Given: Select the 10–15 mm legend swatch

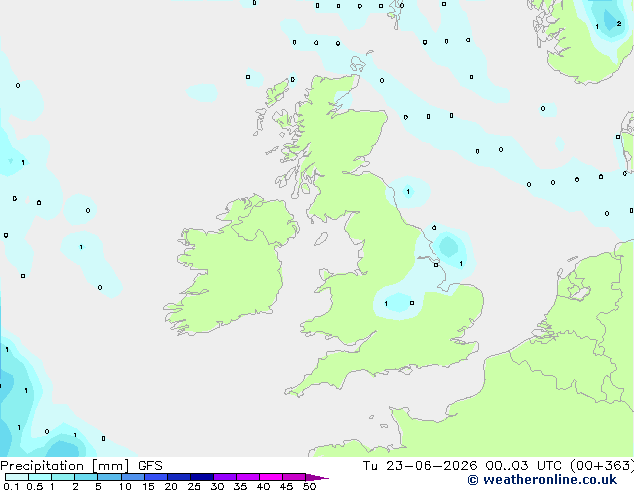Looking at the screenshot, I should (132, 477).
